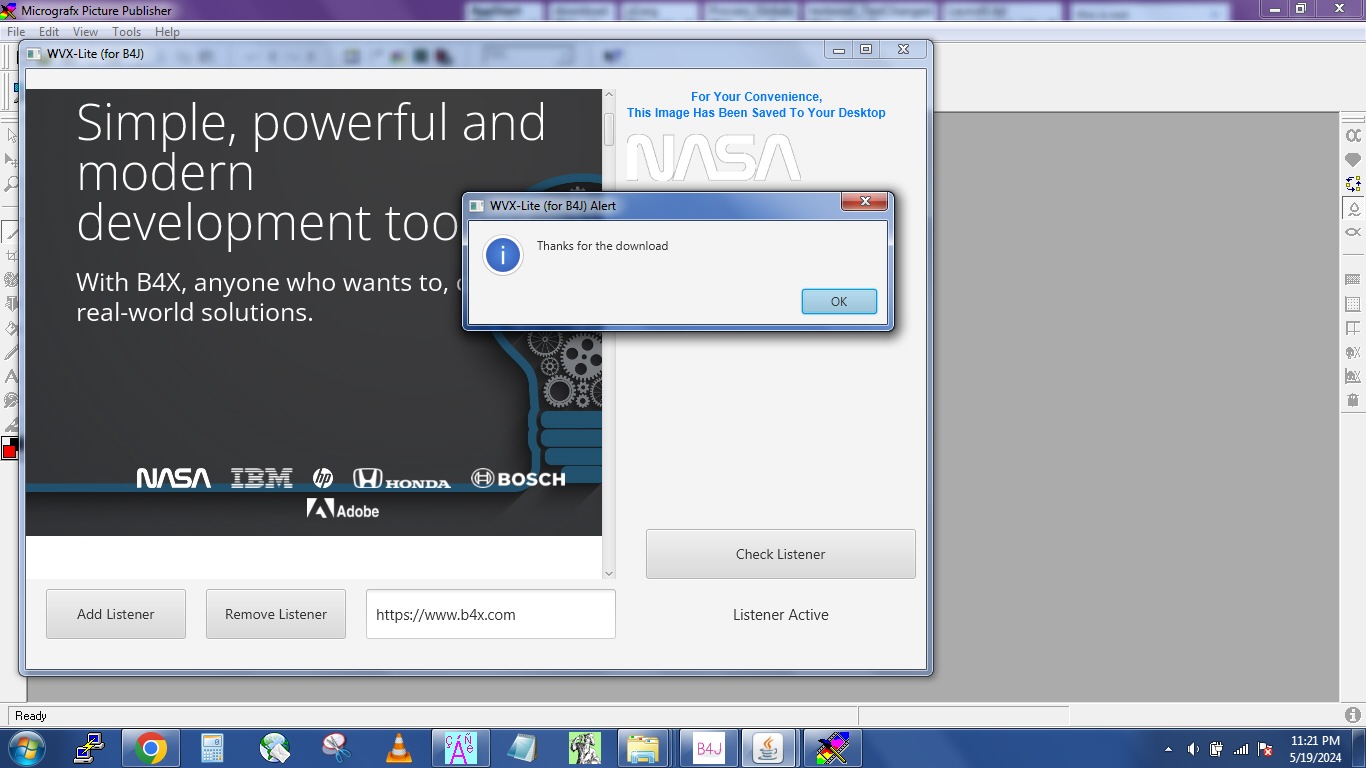
Task: Click the web view vertical scroll thumb
Action: point(609,130)
